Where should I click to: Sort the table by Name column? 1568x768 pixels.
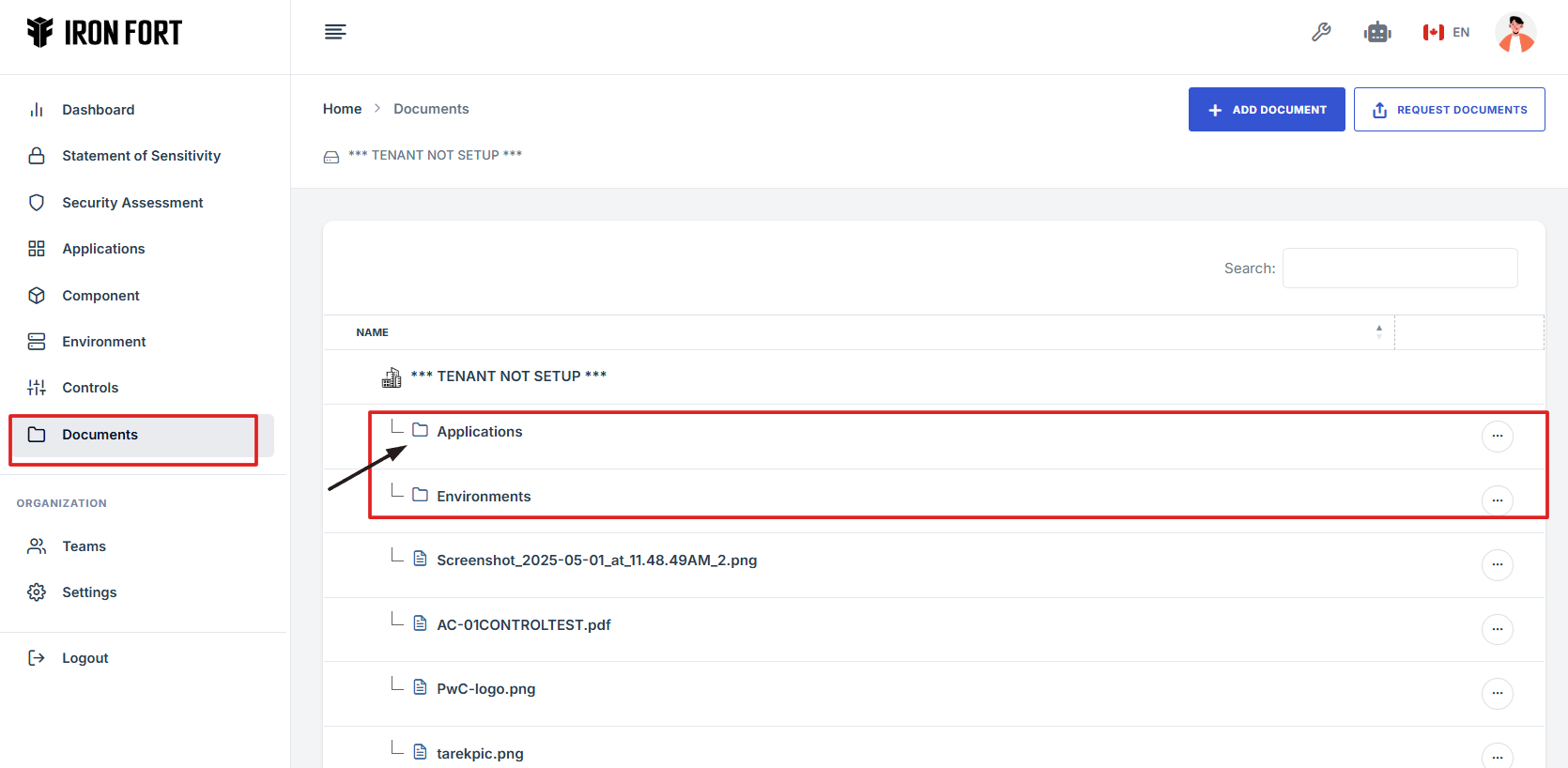tap(373, 332)
